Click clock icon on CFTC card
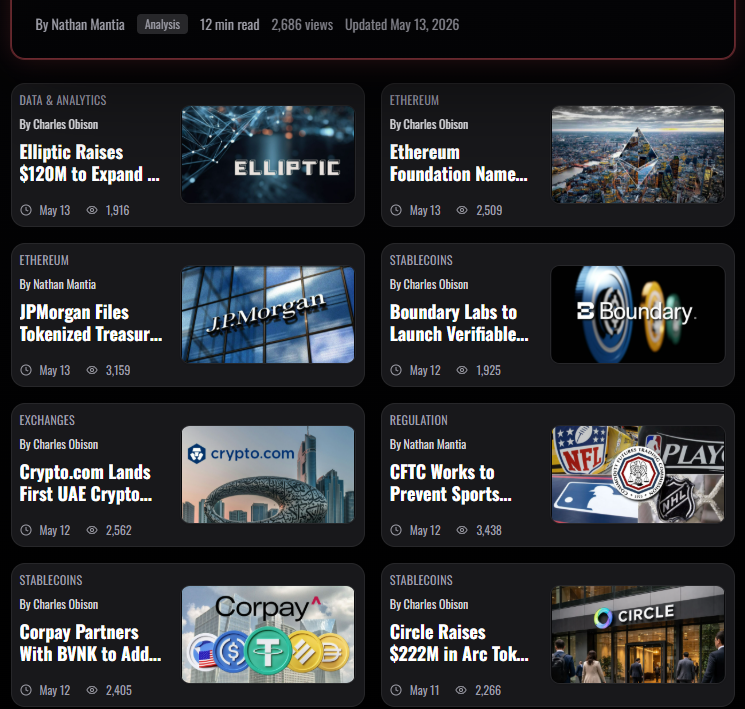 click(x=396, y=530)
